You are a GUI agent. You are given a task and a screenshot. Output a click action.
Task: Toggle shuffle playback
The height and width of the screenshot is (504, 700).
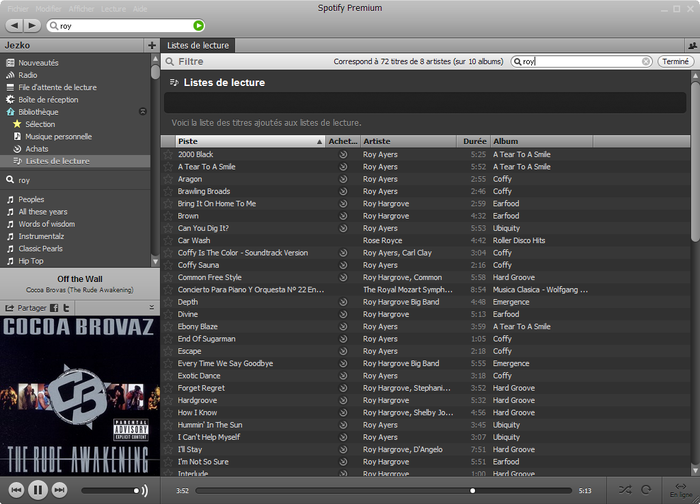[625, 490]
